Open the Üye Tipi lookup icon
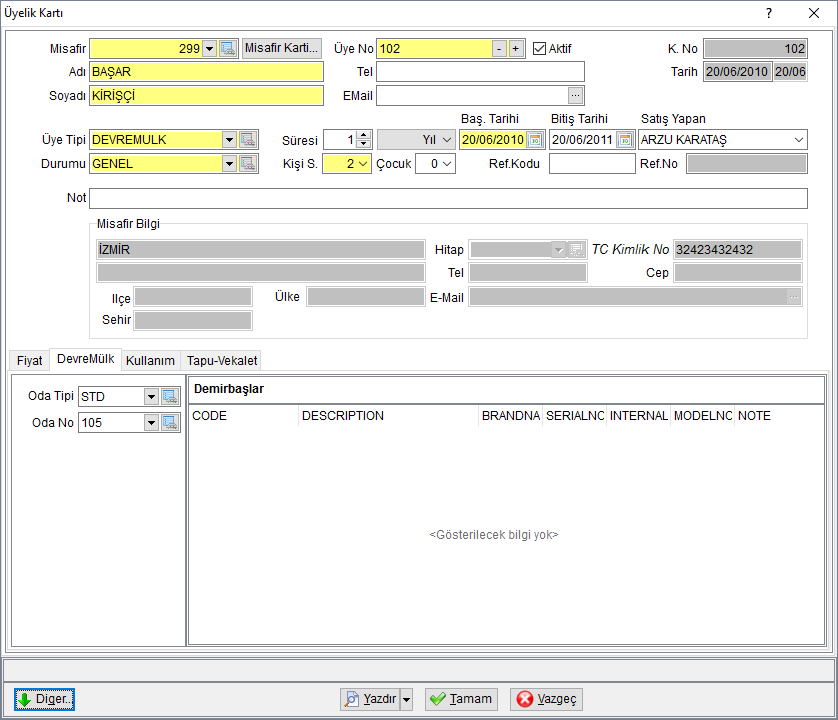838x720 pixels. point(248,140)
